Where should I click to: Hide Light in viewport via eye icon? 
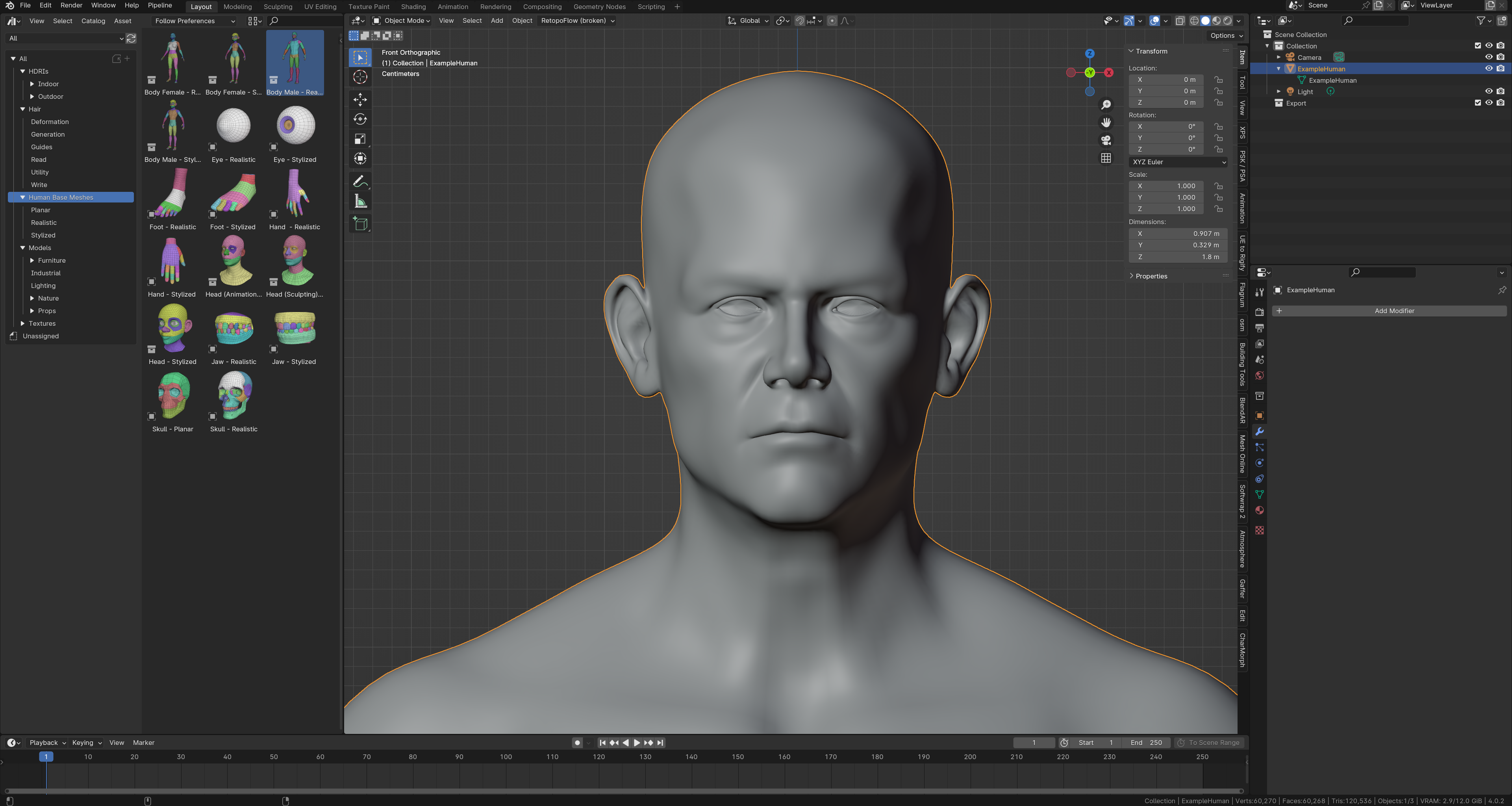(1489, 91)
